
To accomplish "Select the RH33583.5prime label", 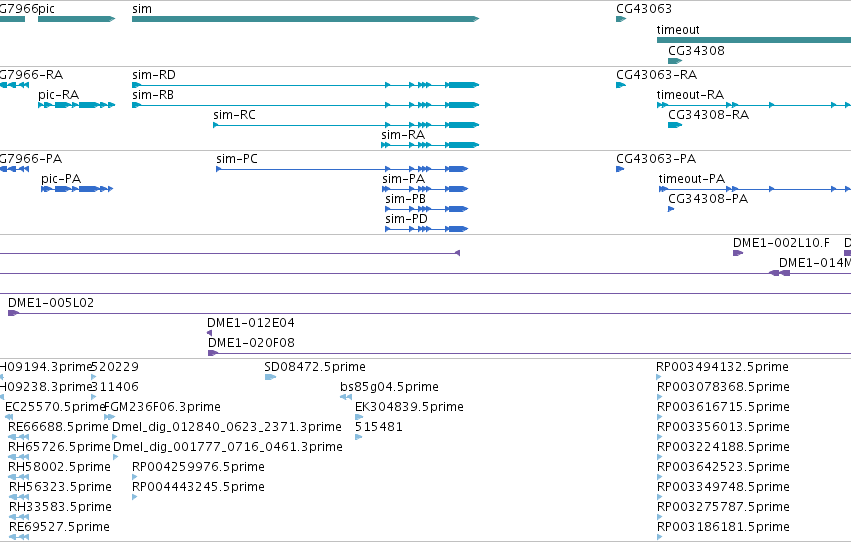I will pos(60,507).
